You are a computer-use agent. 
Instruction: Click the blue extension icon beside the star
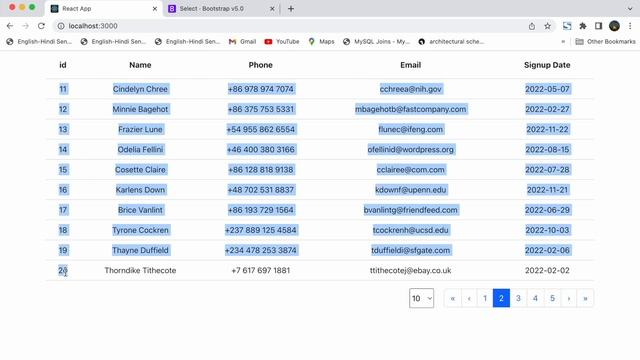[567, 26]
